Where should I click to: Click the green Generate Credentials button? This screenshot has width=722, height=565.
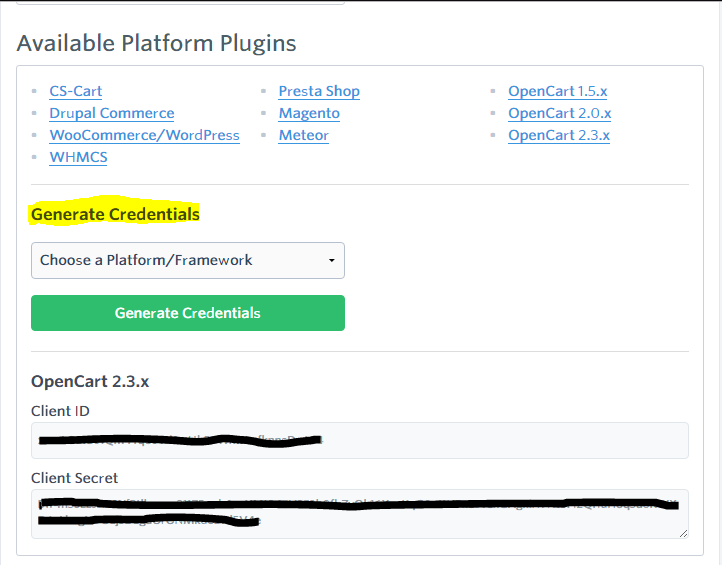[x=188, y=313]
